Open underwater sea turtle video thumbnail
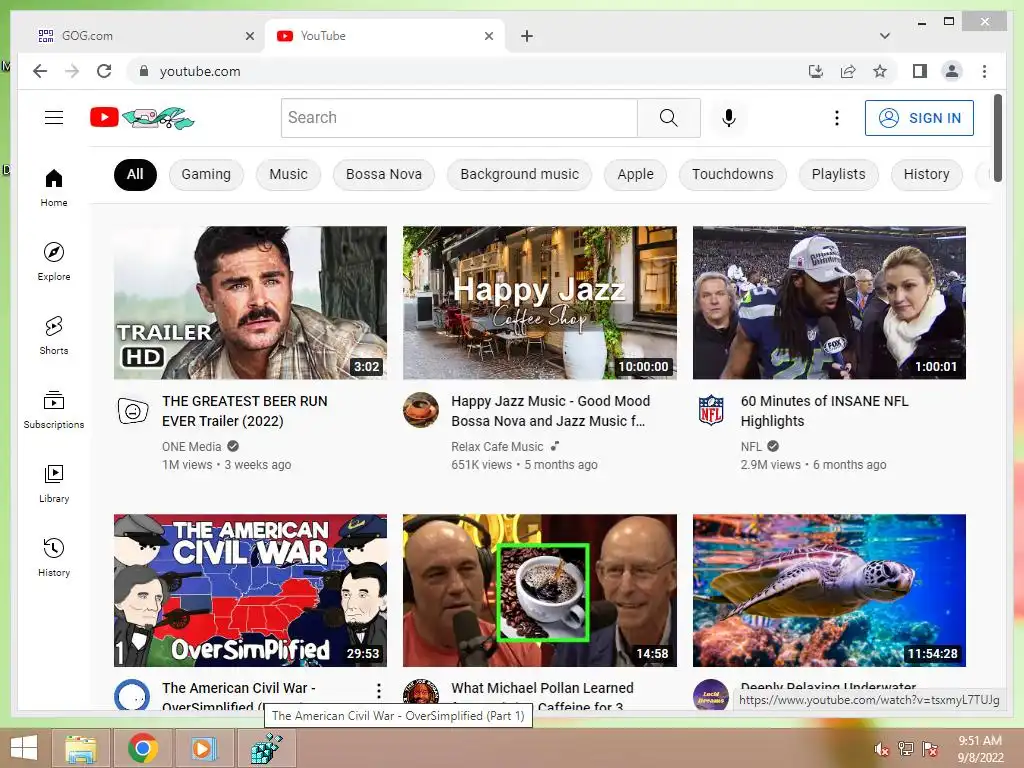This screenshot has width=1024, height=768. click(829, 590)
